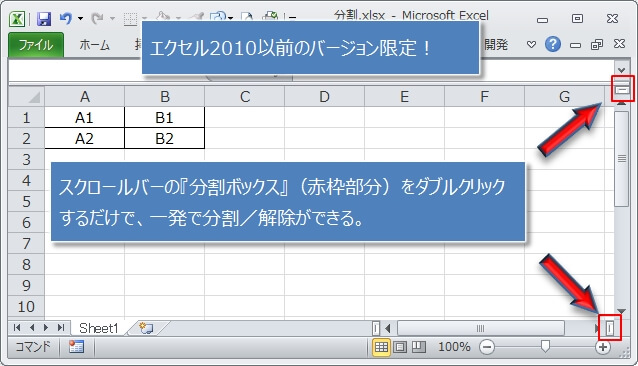Switch to Normal view
Viewport: 638px width, 366px height.
pos(381,347)
